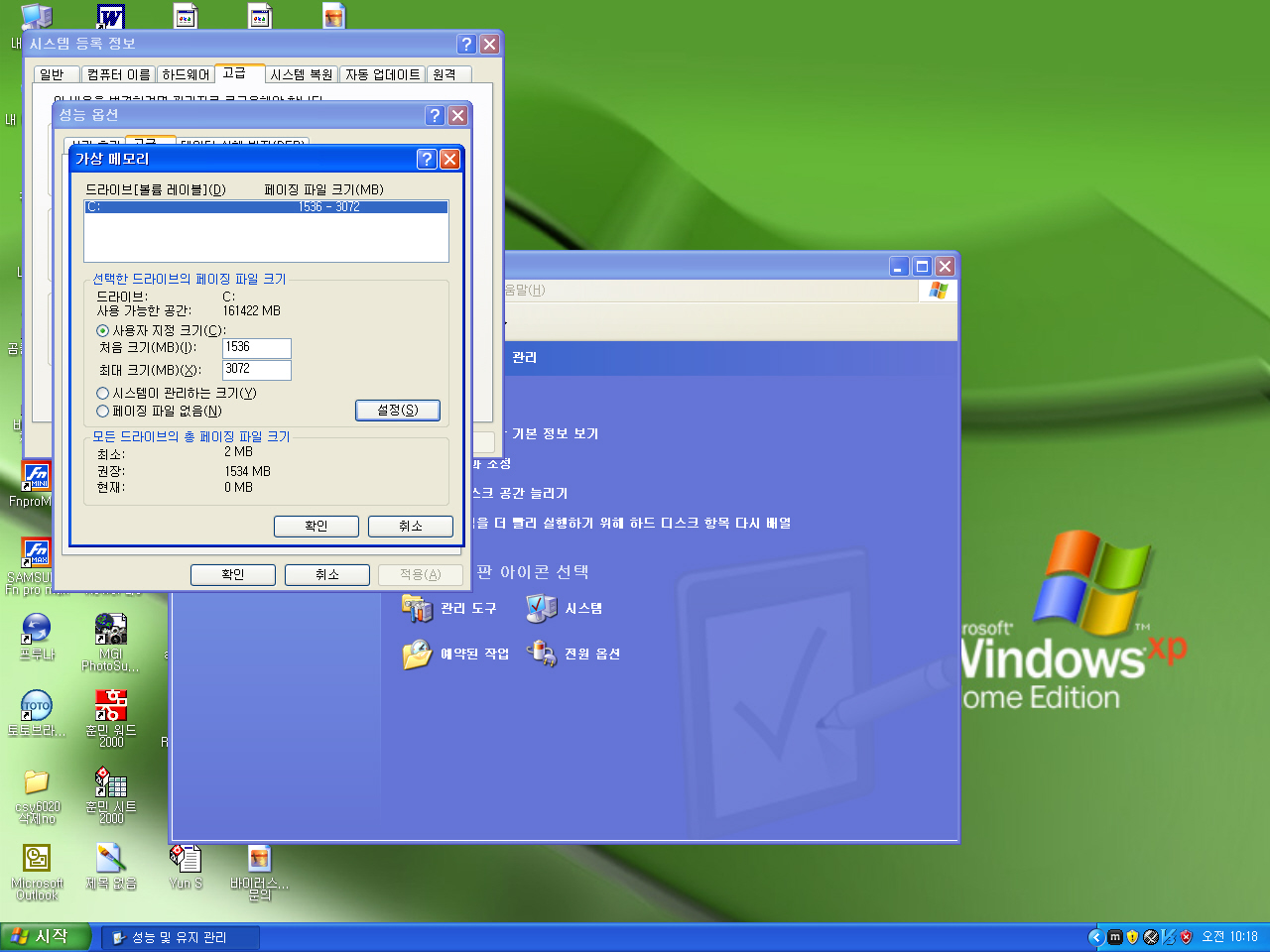Click the red shield alert tray icon

1186,936
